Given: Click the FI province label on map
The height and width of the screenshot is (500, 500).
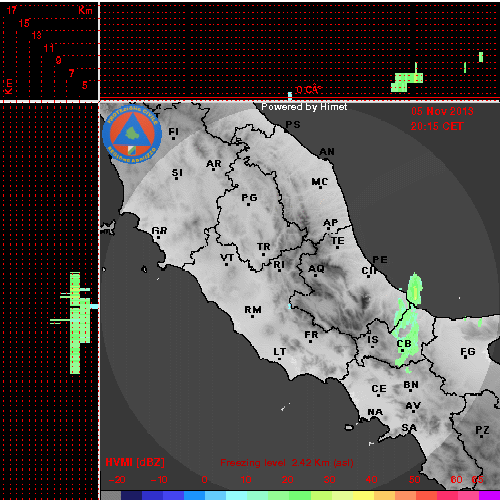Looking at the screenshot, I should 173,132.
